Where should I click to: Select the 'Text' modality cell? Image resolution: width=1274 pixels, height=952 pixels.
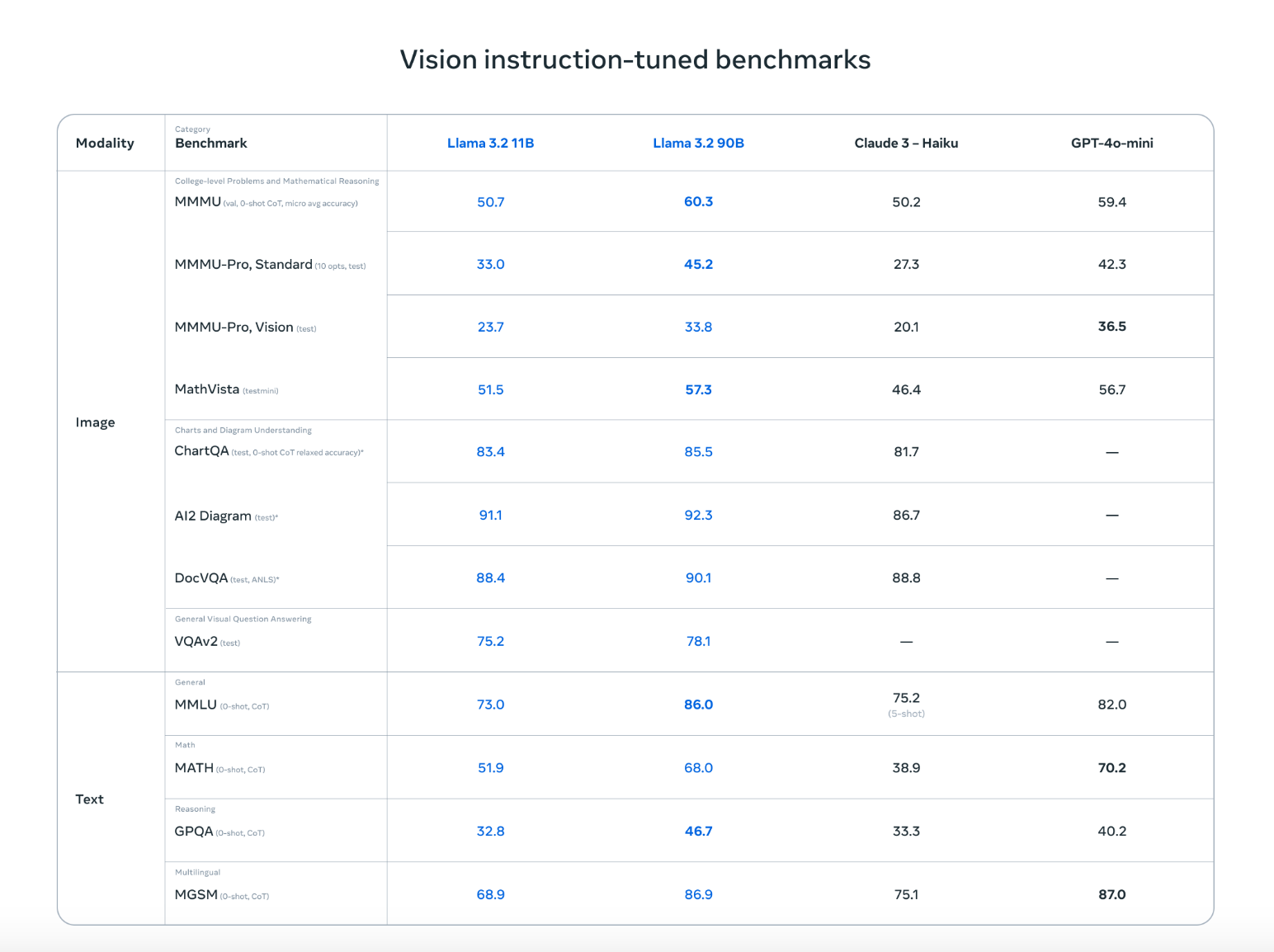pyautogui.click(x=90, y=799)
